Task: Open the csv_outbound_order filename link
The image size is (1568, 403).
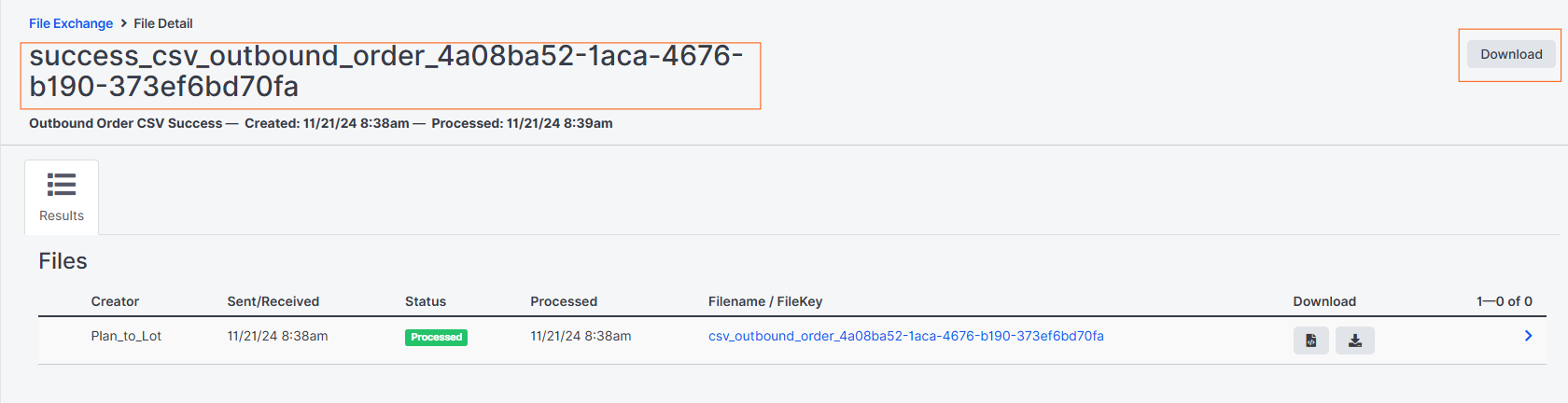Action: point(906,336)
